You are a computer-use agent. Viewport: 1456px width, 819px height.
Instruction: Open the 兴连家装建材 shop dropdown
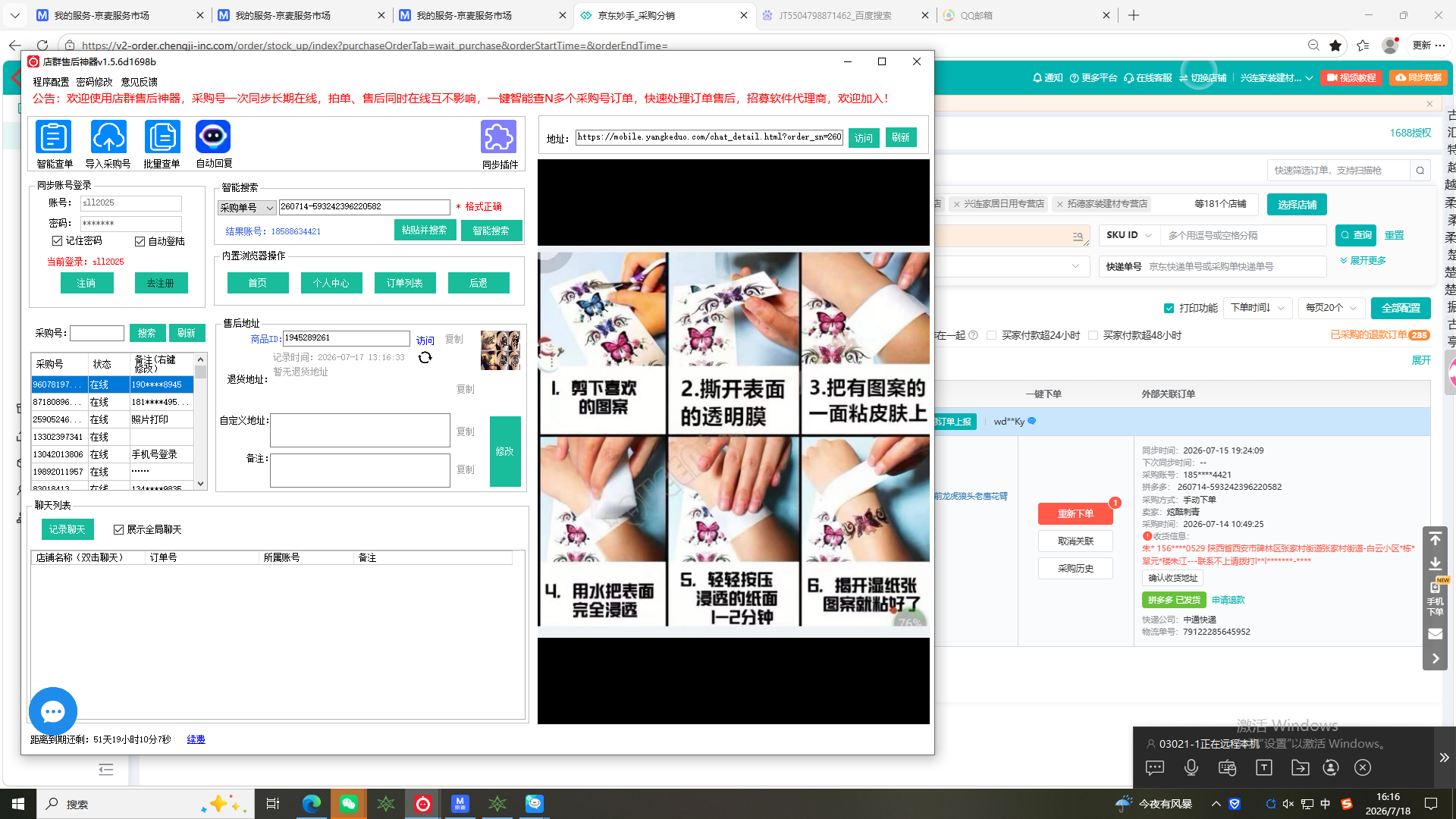[x=1276, y=78]
